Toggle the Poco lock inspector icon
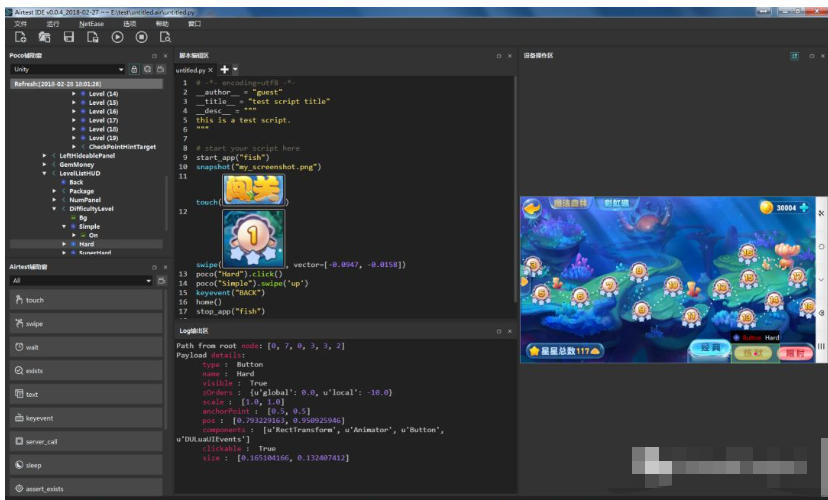The height and width of the screenshot is (500, 828). [134, 69]
